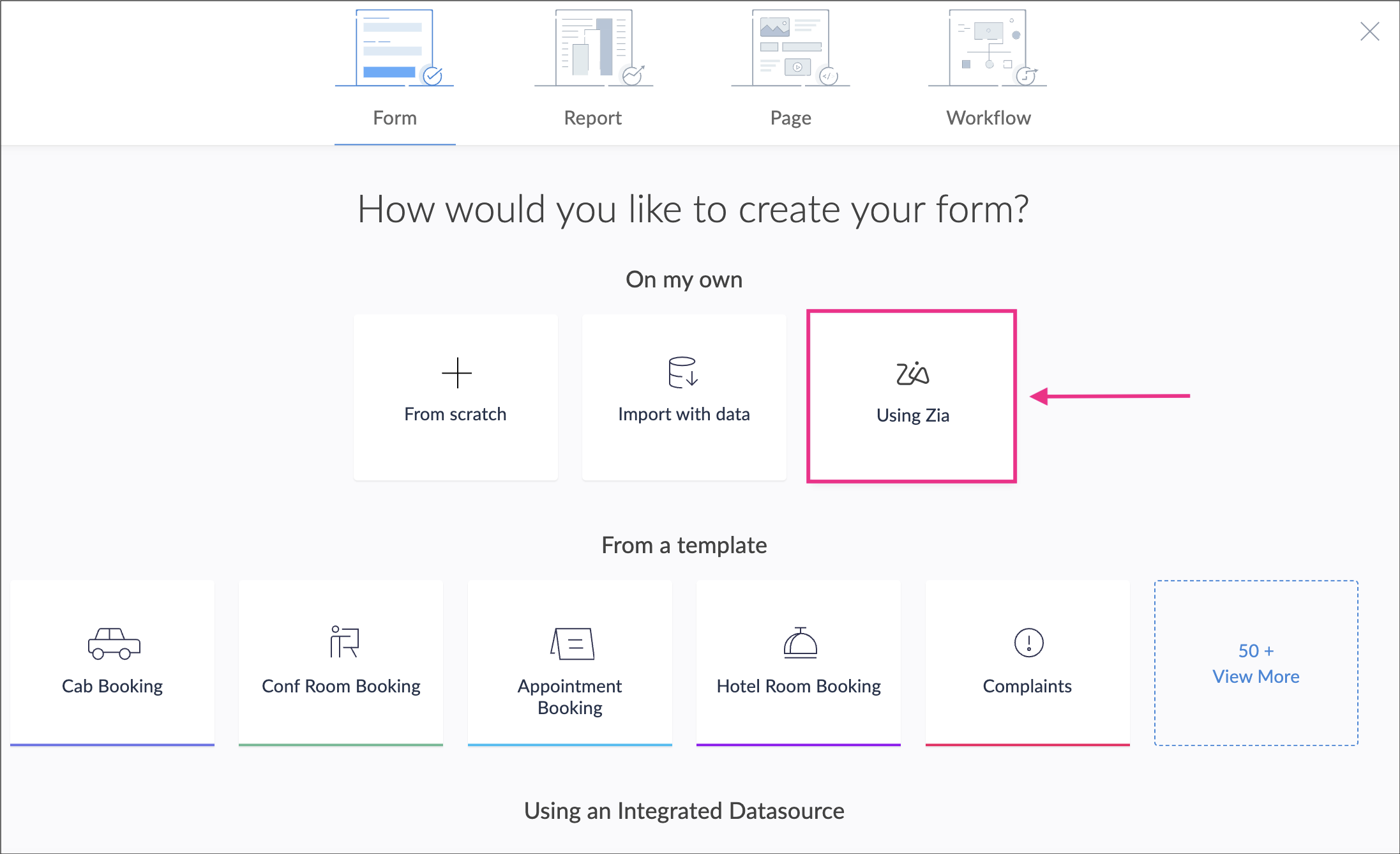This screenshot has height=854, width=1400.
Task: Choose the Import with data label
Action: 684,414
